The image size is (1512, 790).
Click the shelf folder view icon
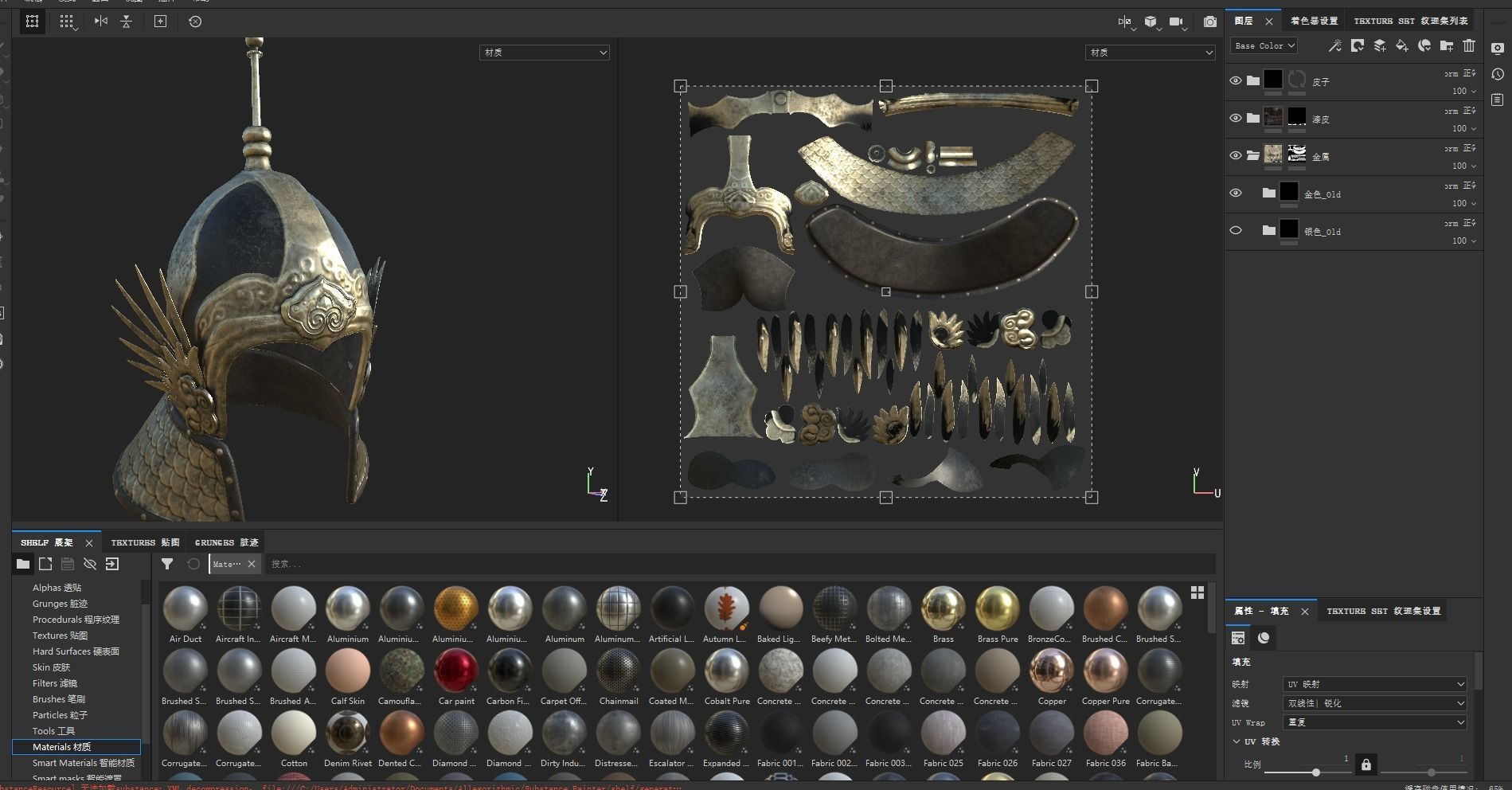point(23,564)
